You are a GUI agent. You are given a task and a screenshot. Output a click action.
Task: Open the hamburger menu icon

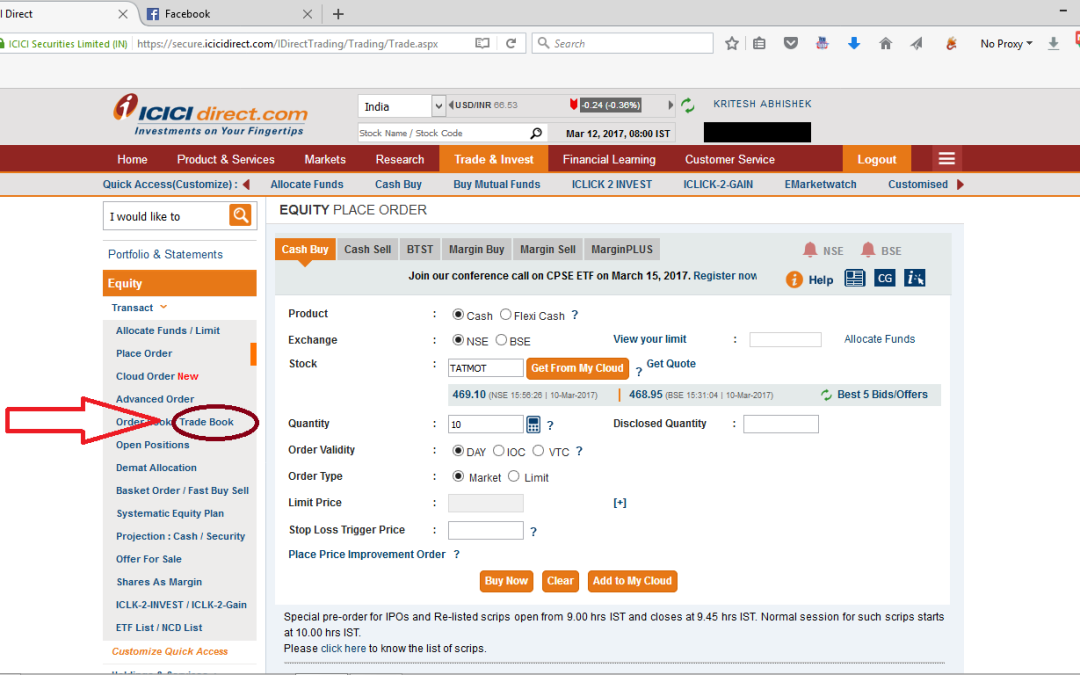946,159
